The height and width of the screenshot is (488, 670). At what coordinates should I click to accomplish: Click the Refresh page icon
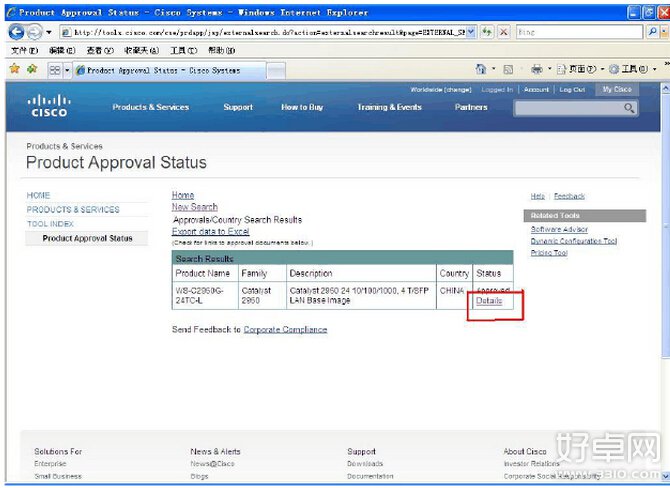click(487, 32)
